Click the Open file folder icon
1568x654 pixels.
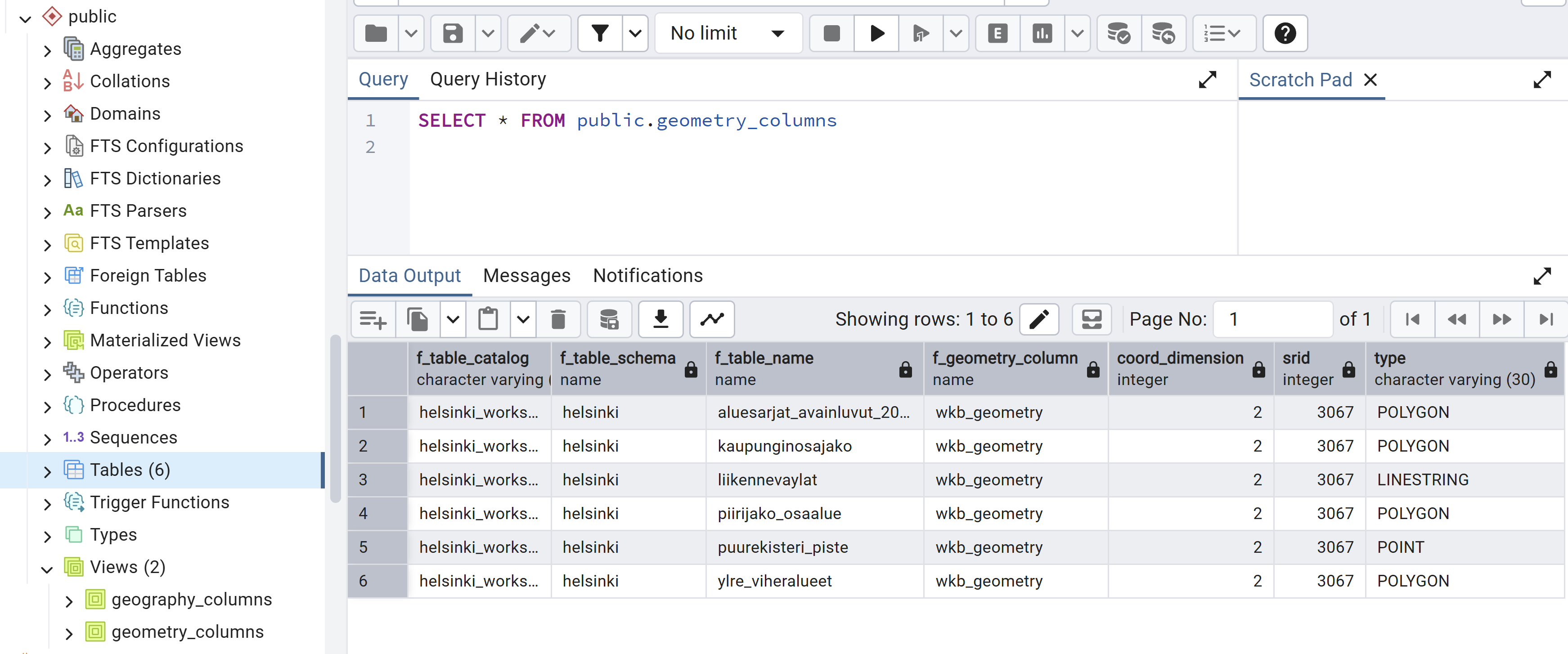(376, 33)
